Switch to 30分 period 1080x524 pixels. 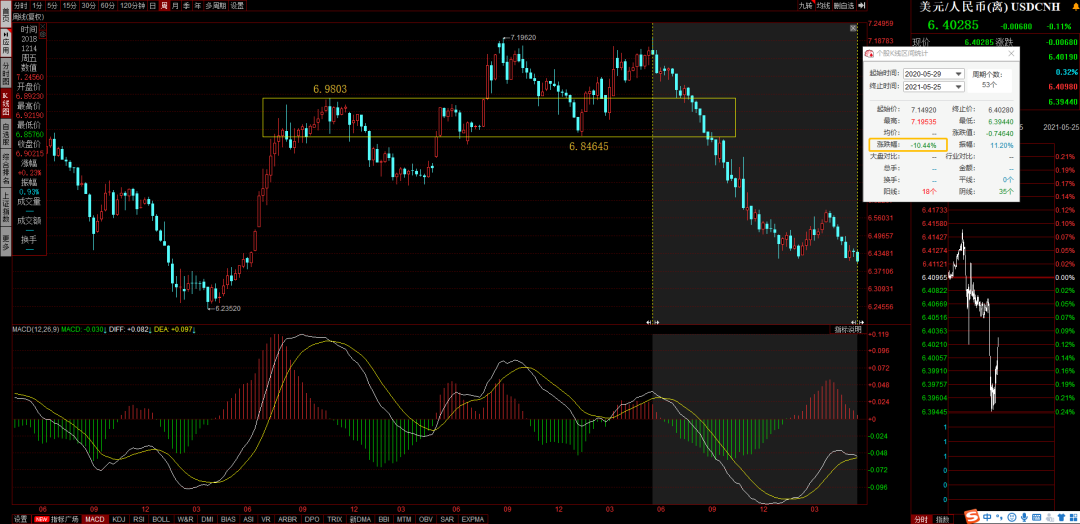pos(88,6)
